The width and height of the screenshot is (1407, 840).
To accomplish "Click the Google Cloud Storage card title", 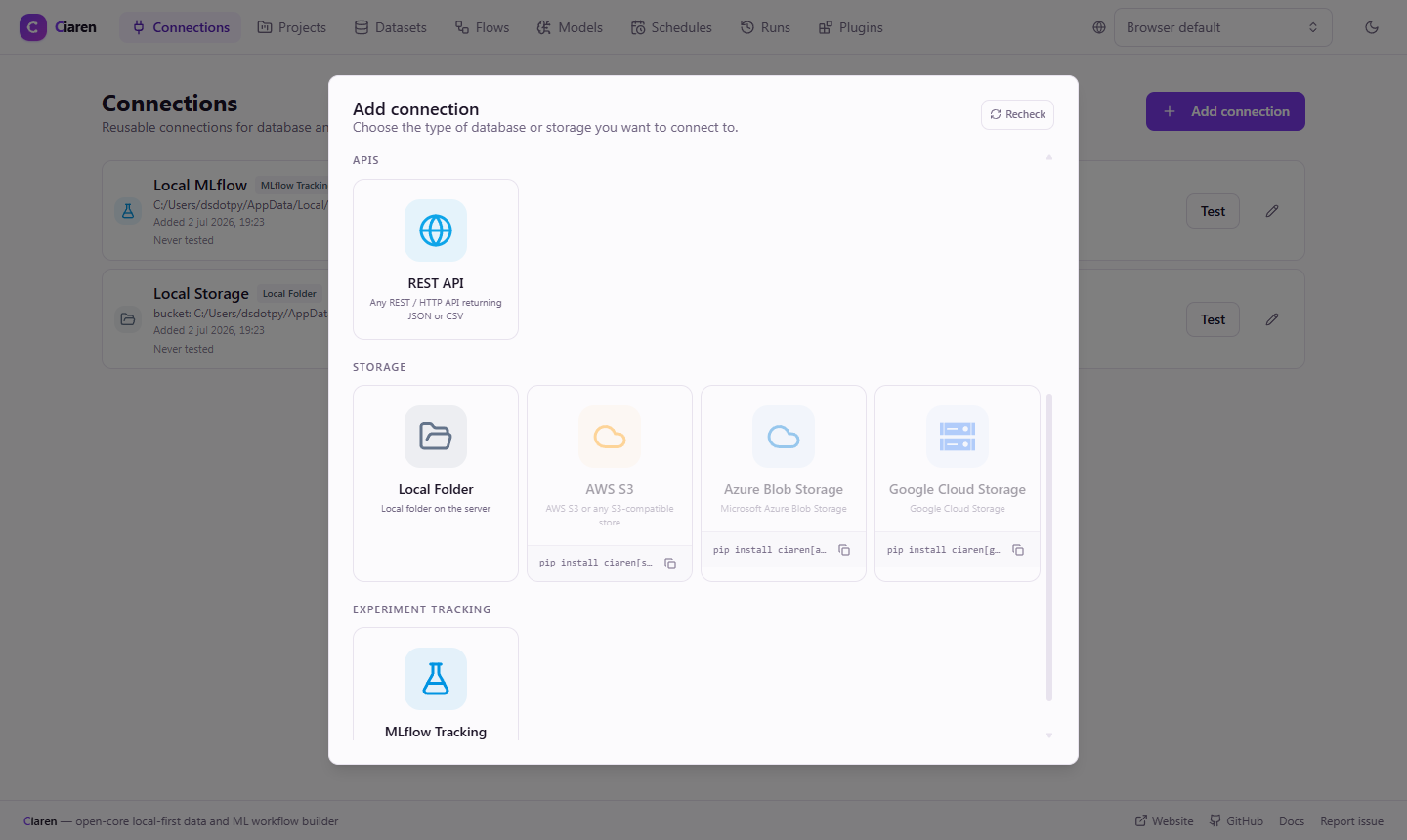I will tap(958, 489).
